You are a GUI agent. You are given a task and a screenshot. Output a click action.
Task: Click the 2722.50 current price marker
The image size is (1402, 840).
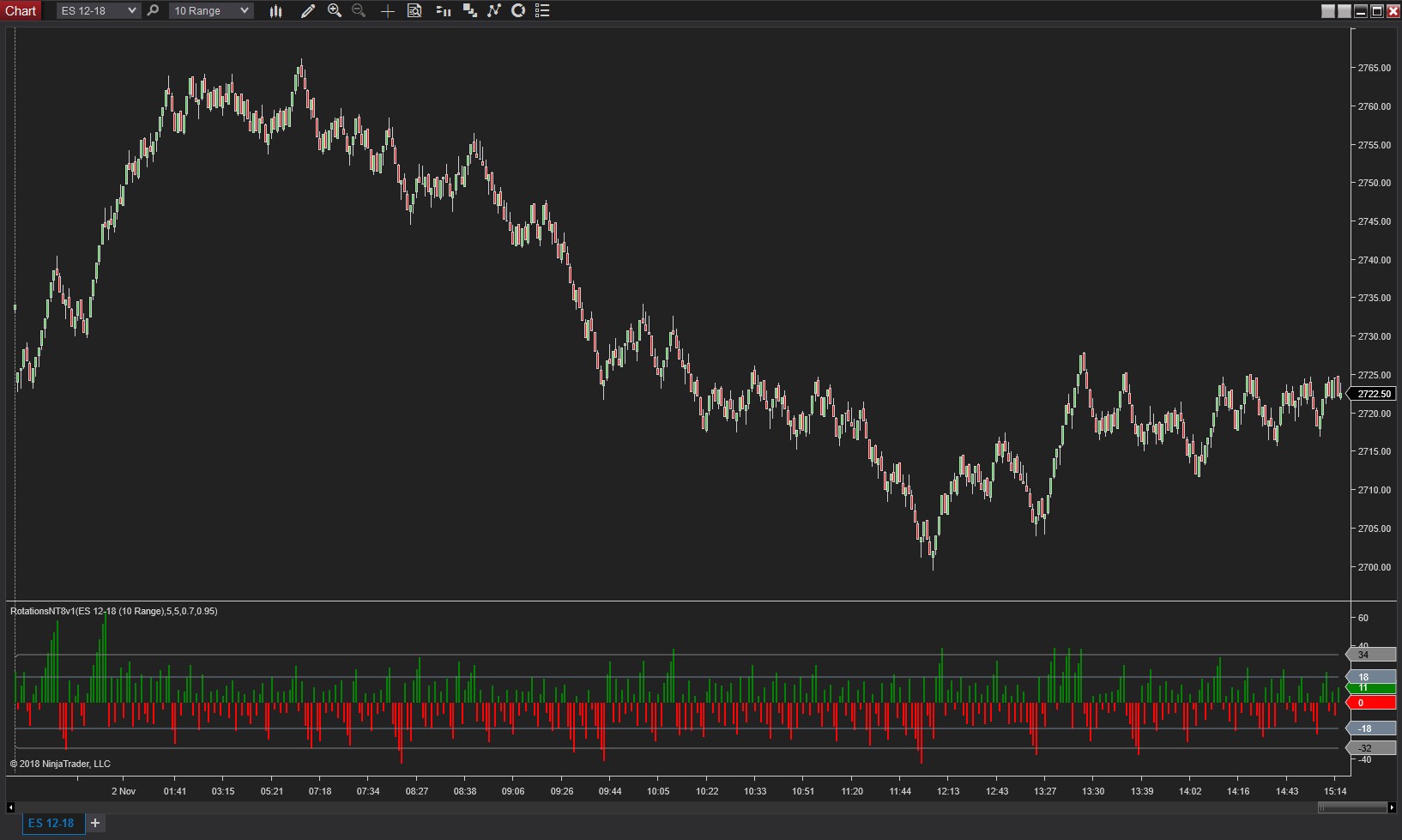coord(1373,394)
